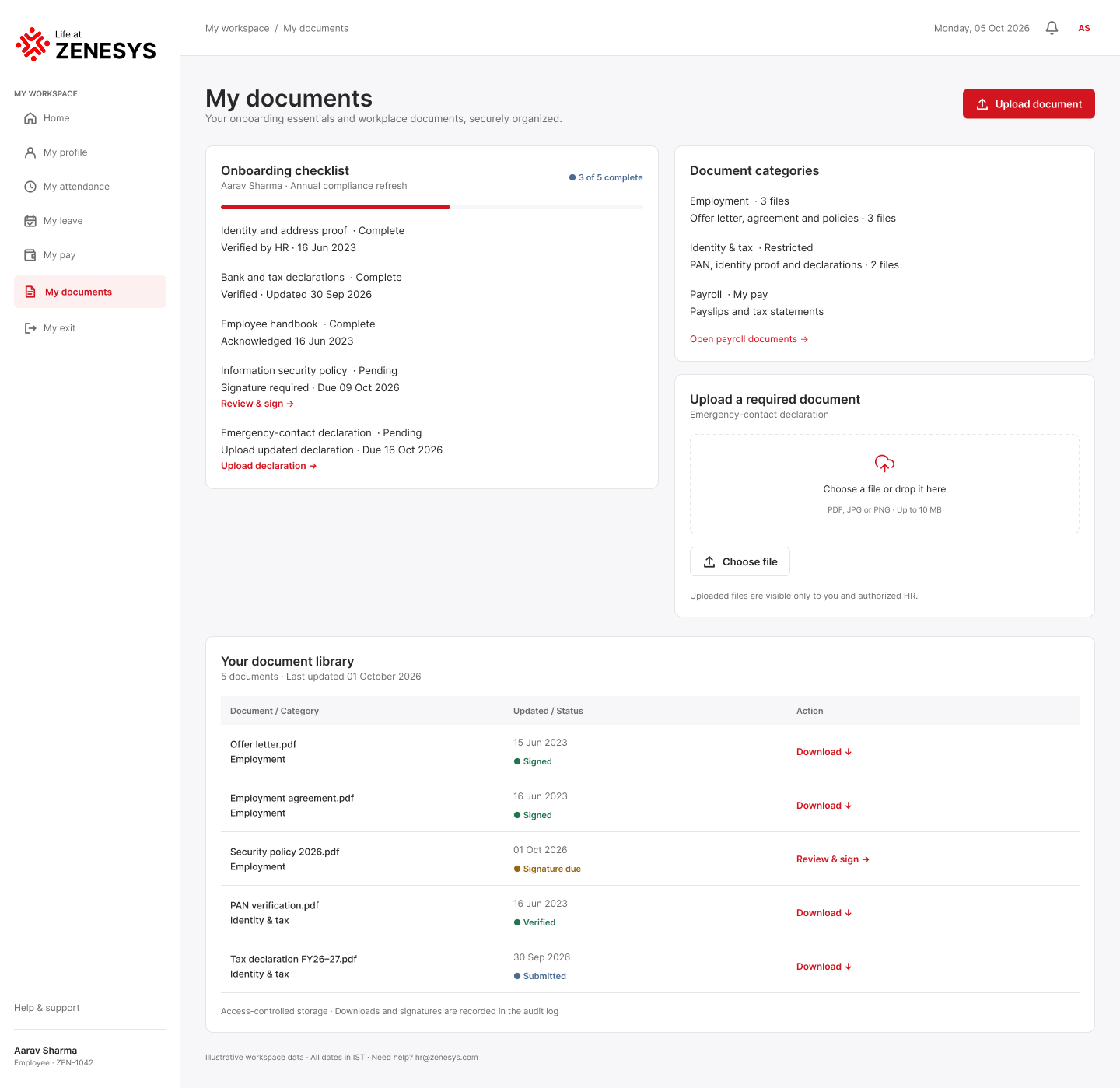
Task: Click the My pay wallet icon
Action: tap(30, 255)
